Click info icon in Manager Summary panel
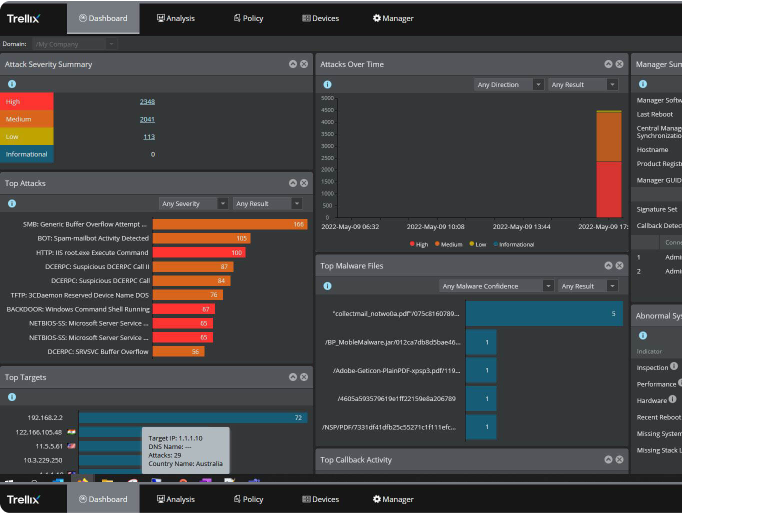 click(643, 84)
